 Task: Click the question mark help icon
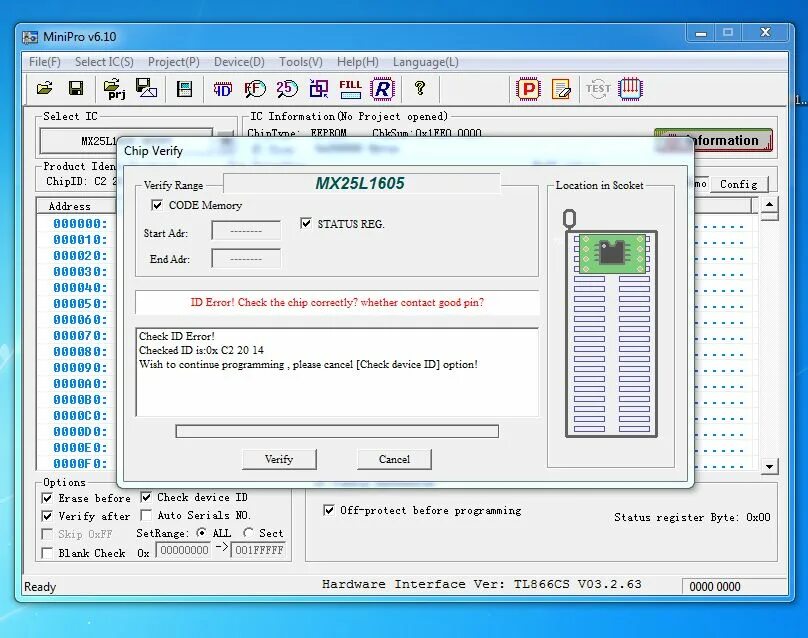(420, 88)
